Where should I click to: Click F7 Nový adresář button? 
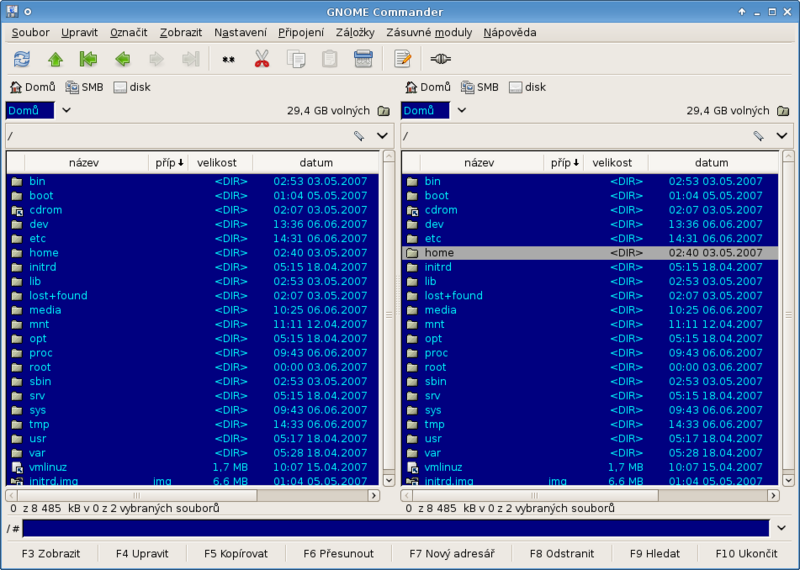click(x=452, y=554)
